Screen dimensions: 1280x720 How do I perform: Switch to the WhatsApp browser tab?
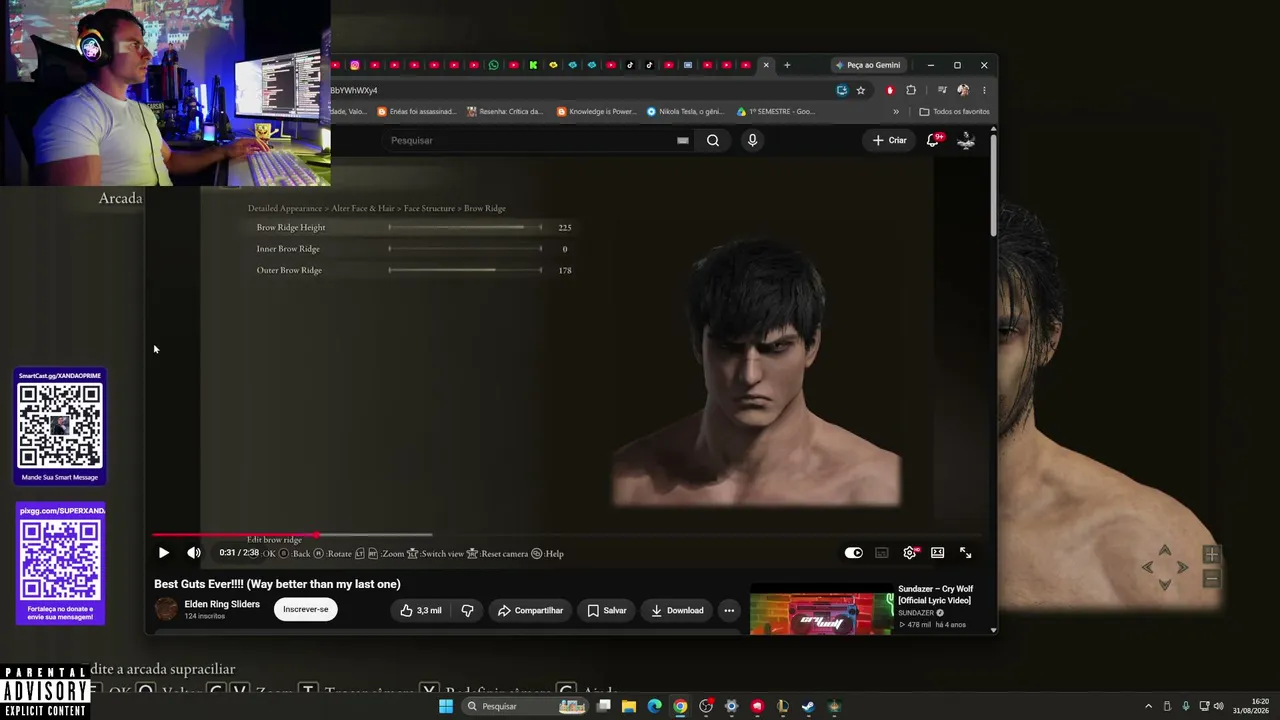(493, 65)
